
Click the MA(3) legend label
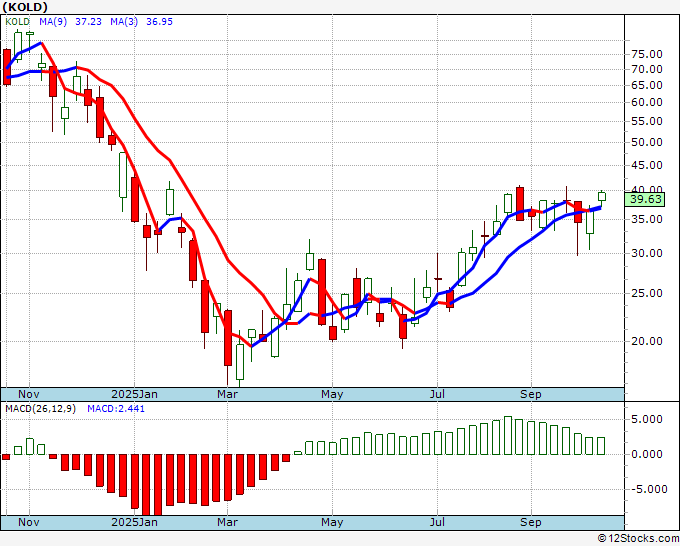(124, 21)
